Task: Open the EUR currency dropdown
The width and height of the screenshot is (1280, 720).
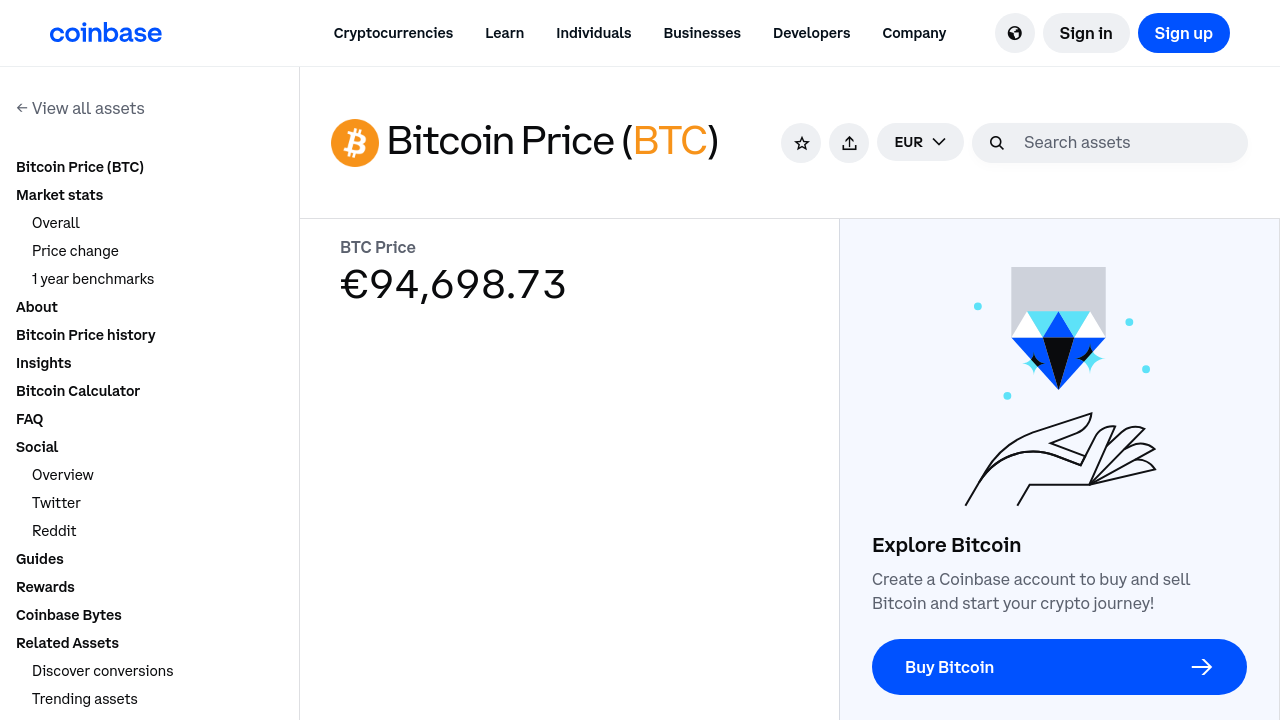Action: (x=920, y=142)
